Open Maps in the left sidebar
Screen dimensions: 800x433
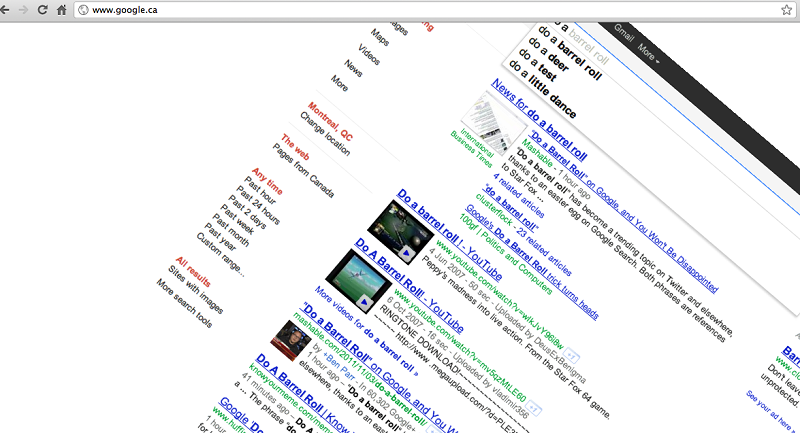380,37
